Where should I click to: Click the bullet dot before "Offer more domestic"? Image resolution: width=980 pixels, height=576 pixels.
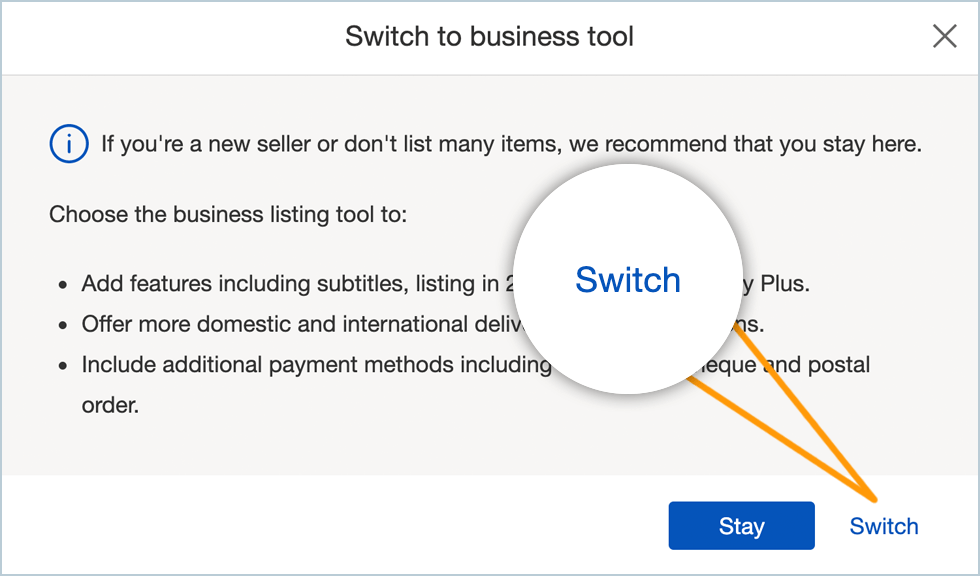point(62,326)
